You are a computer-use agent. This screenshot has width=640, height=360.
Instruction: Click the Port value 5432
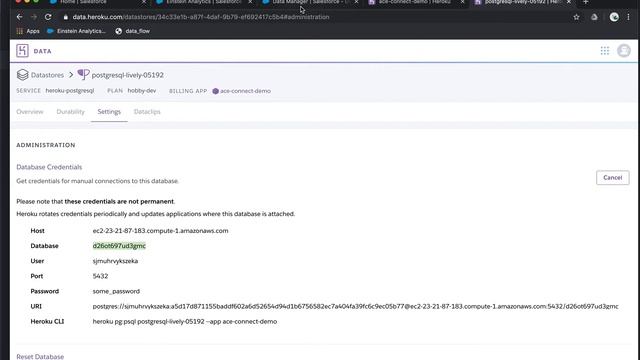(x=100, y=276)
